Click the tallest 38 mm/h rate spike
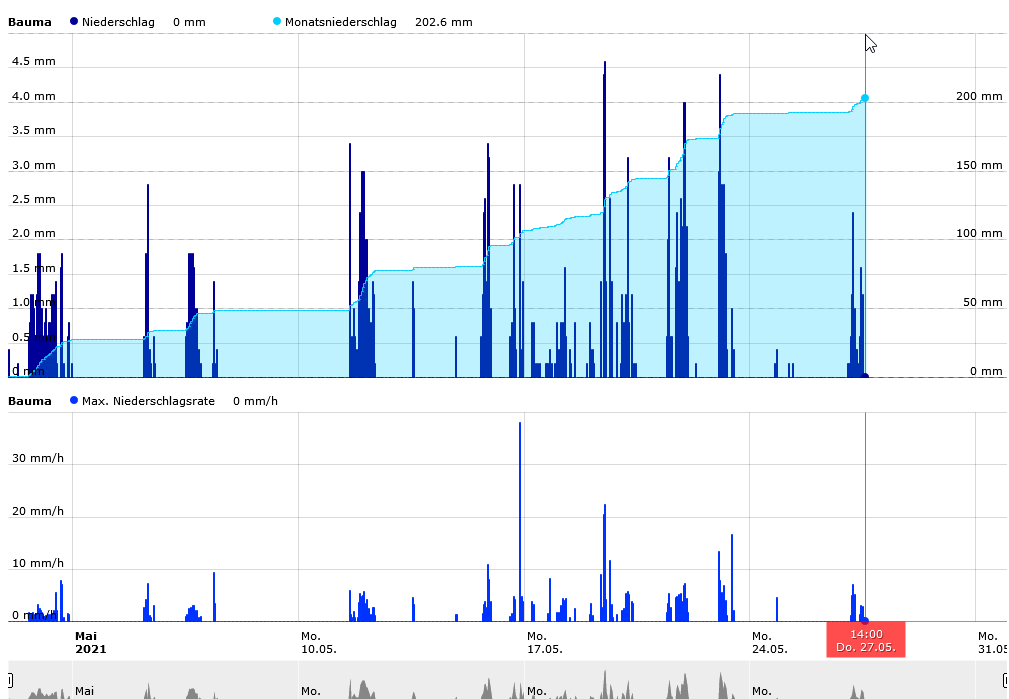1009x699 pixels. point(520,521)
